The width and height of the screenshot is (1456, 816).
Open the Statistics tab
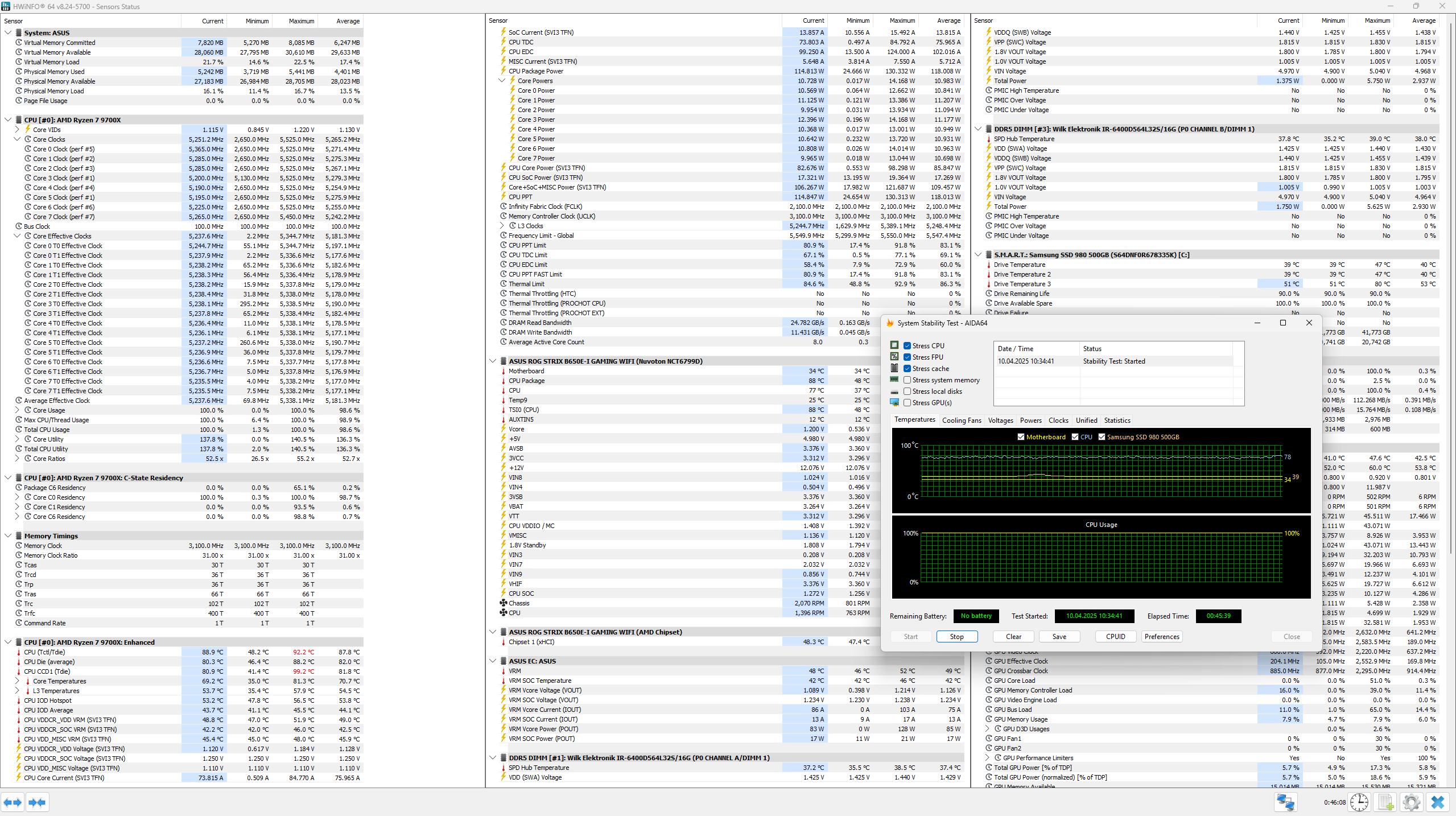(1117, 421)
